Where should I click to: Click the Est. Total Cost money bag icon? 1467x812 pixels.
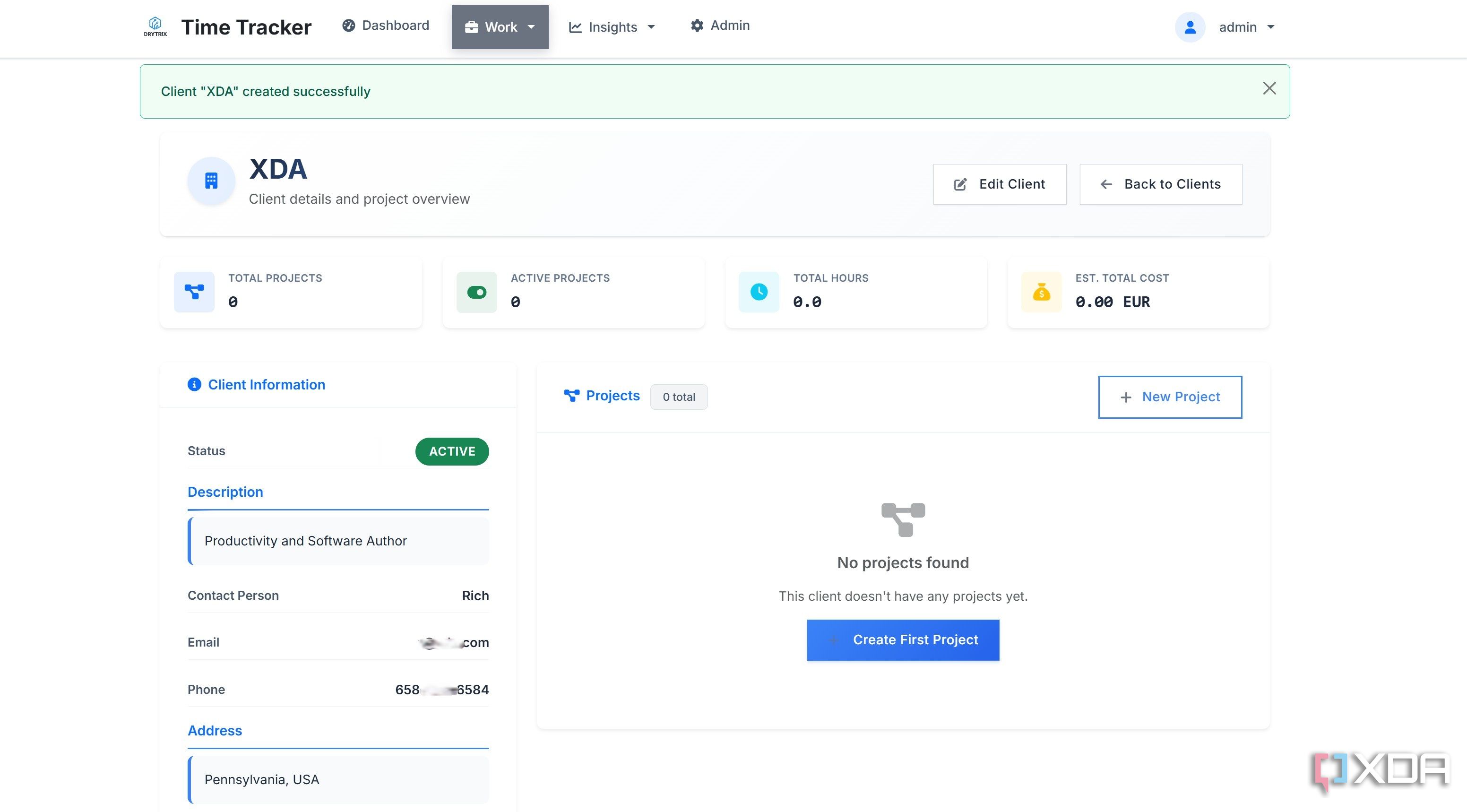click(x=1042, y=292)
